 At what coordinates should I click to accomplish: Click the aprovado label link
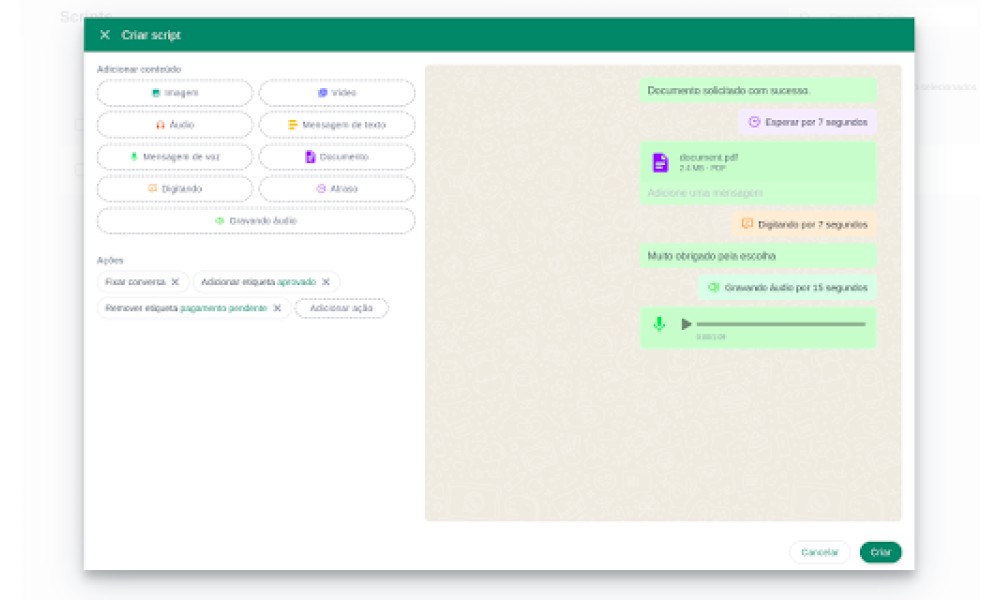pyautogui.click(x=297, y=282)
